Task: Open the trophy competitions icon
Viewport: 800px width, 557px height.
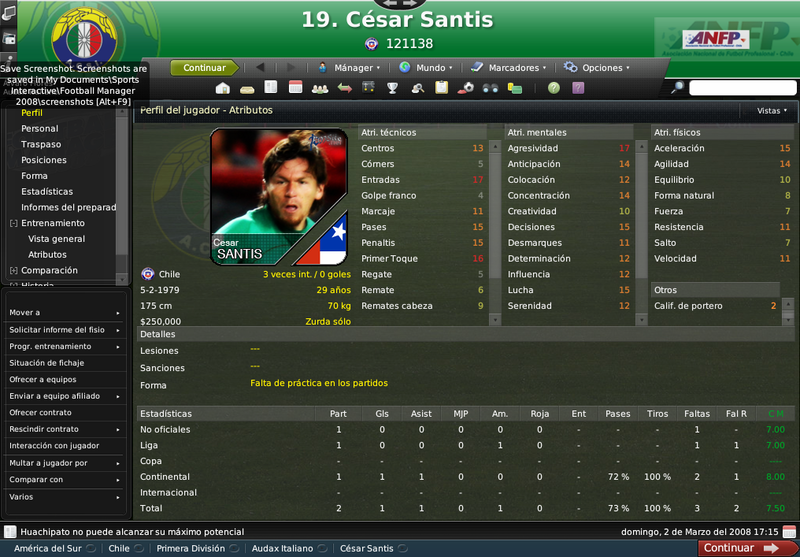Action: (x=392, y=88)
